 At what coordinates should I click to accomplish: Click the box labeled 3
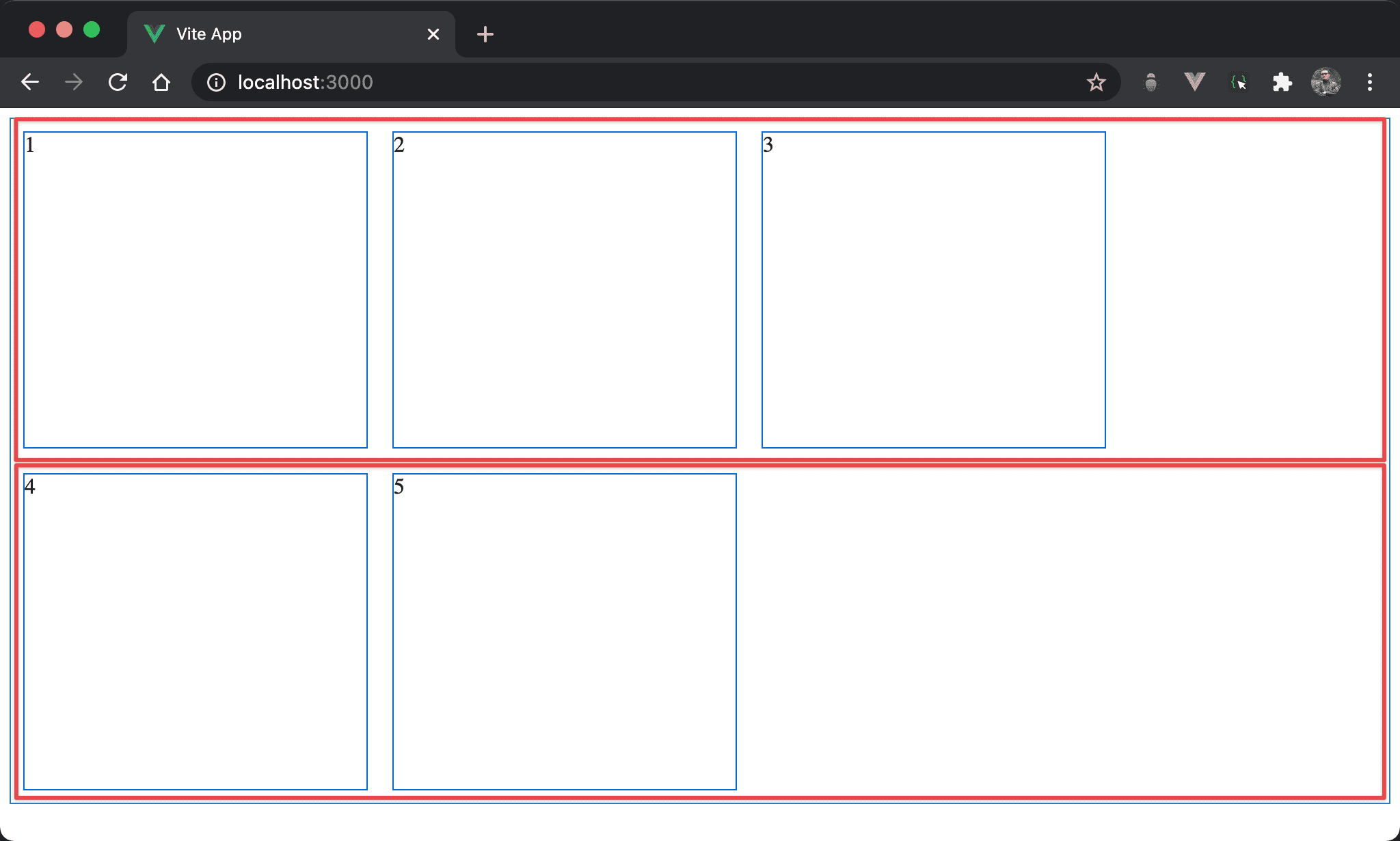click(933, 290)
